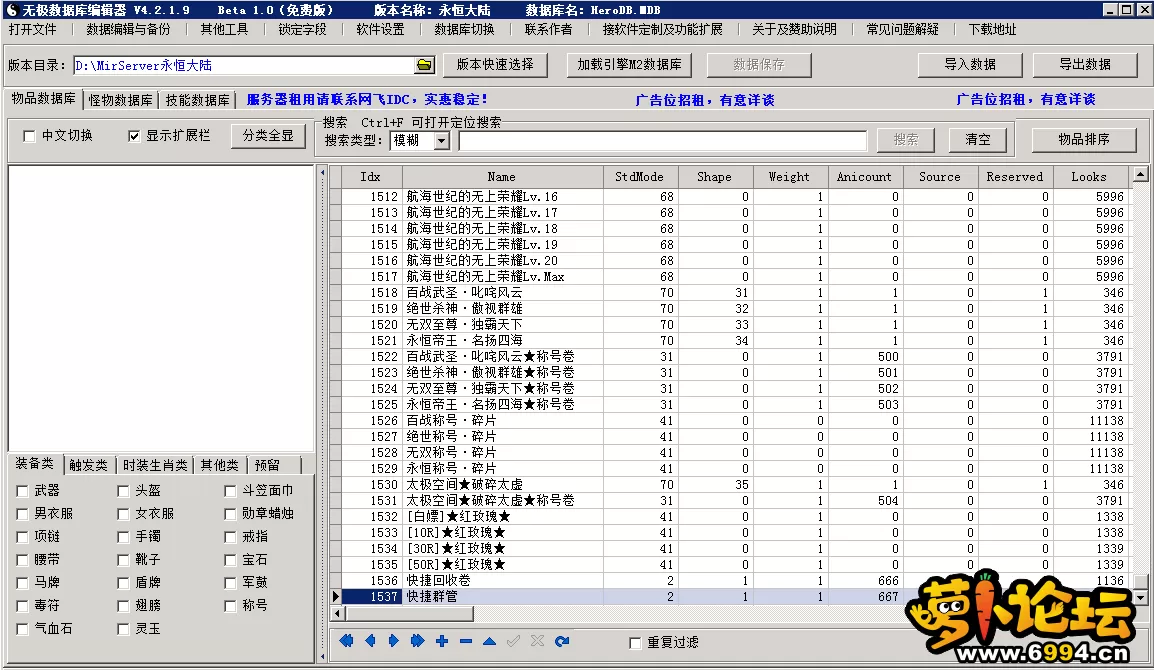Open the 常见问题解疑 menu
1154x670 pixels.
[902, 29]
